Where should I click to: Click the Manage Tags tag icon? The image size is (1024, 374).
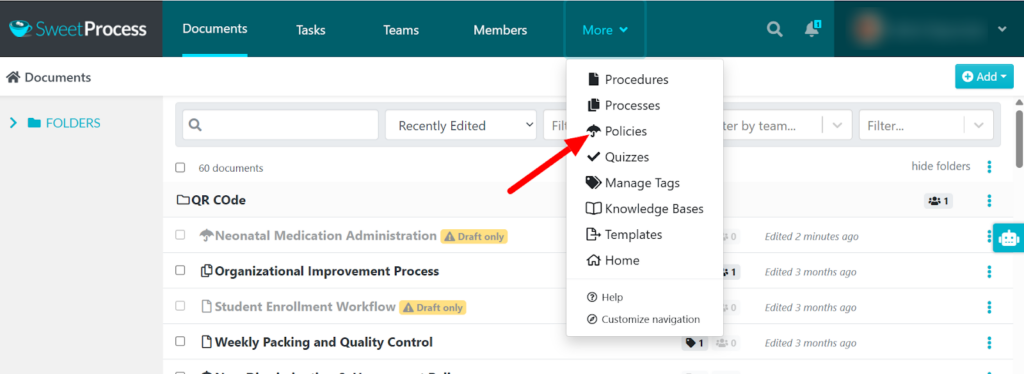click(594, 183)
